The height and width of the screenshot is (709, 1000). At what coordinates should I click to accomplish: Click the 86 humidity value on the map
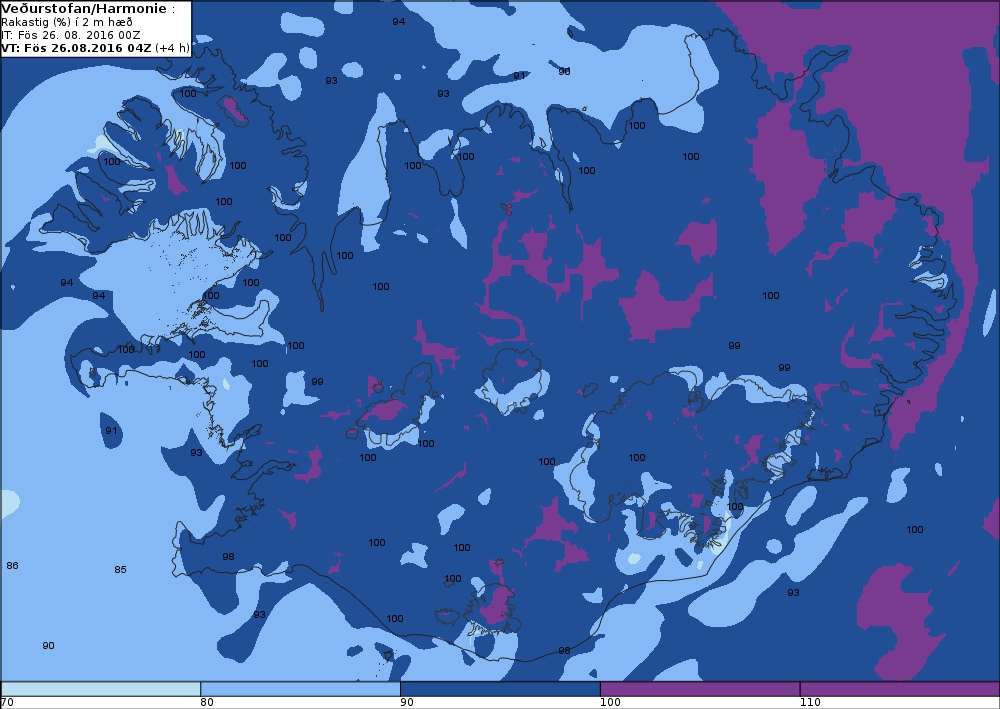(x=12, y=566)
